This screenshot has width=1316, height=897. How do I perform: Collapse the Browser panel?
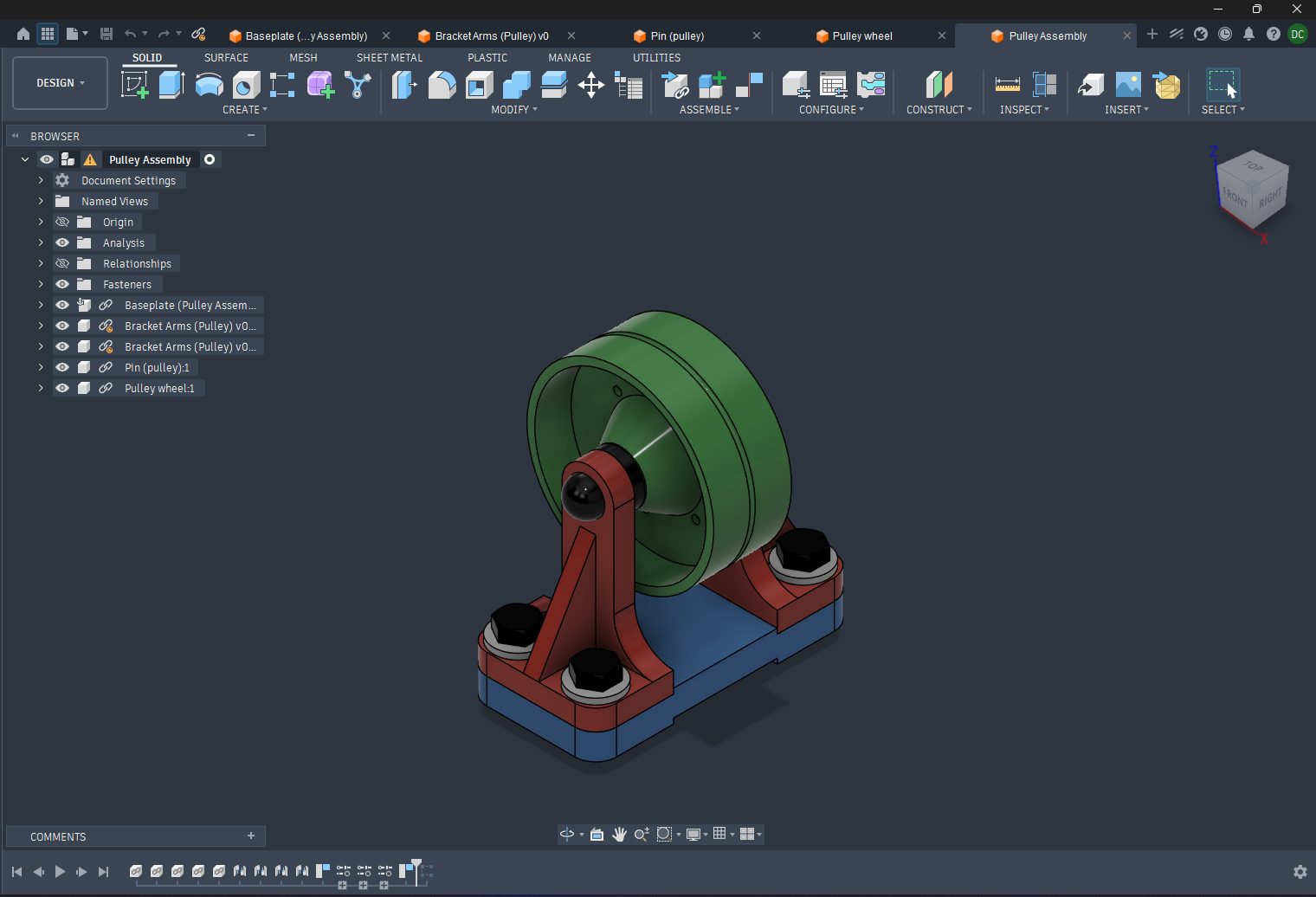click(15, 136)
